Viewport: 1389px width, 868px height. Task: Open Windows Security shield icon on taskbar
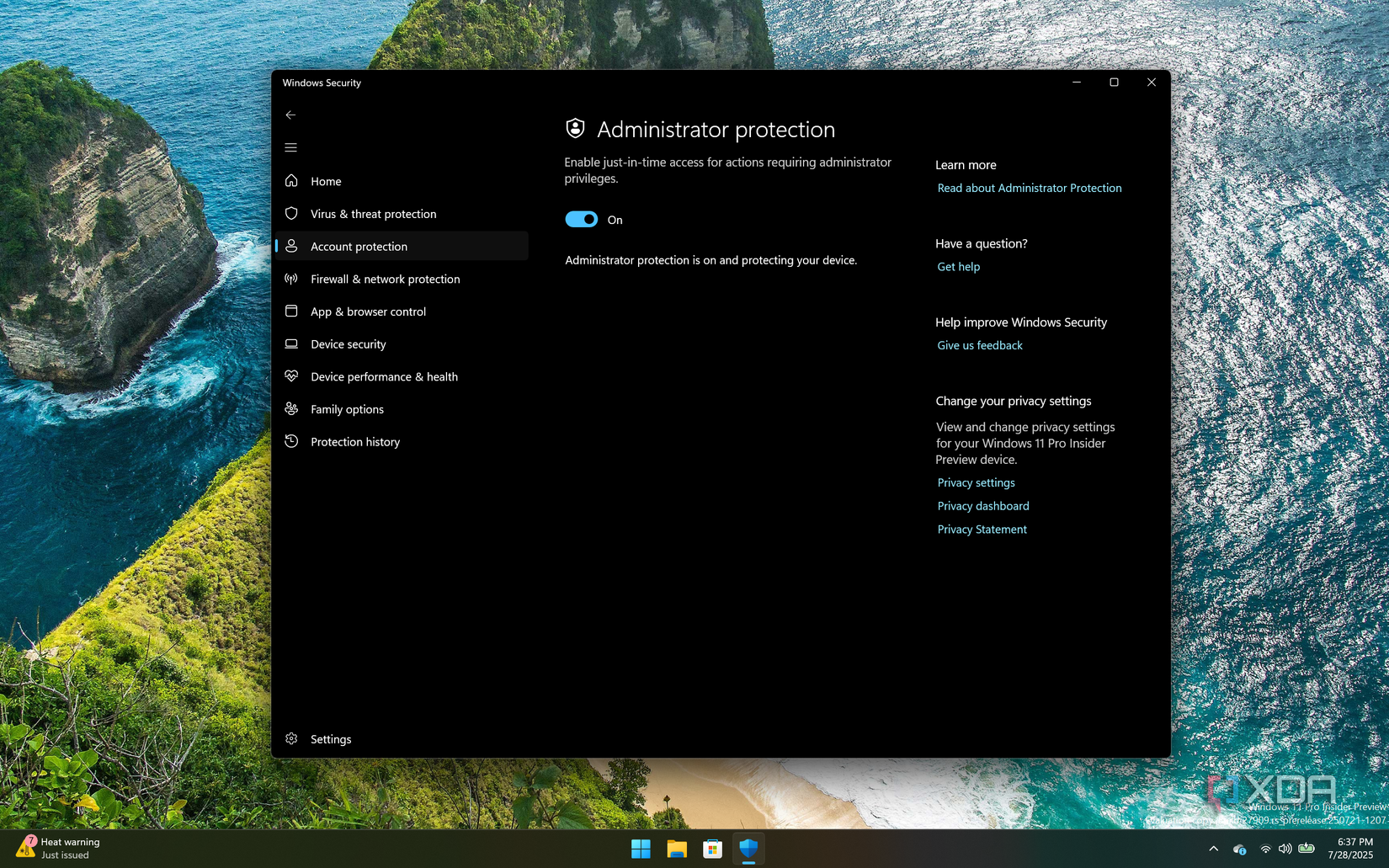748,849
